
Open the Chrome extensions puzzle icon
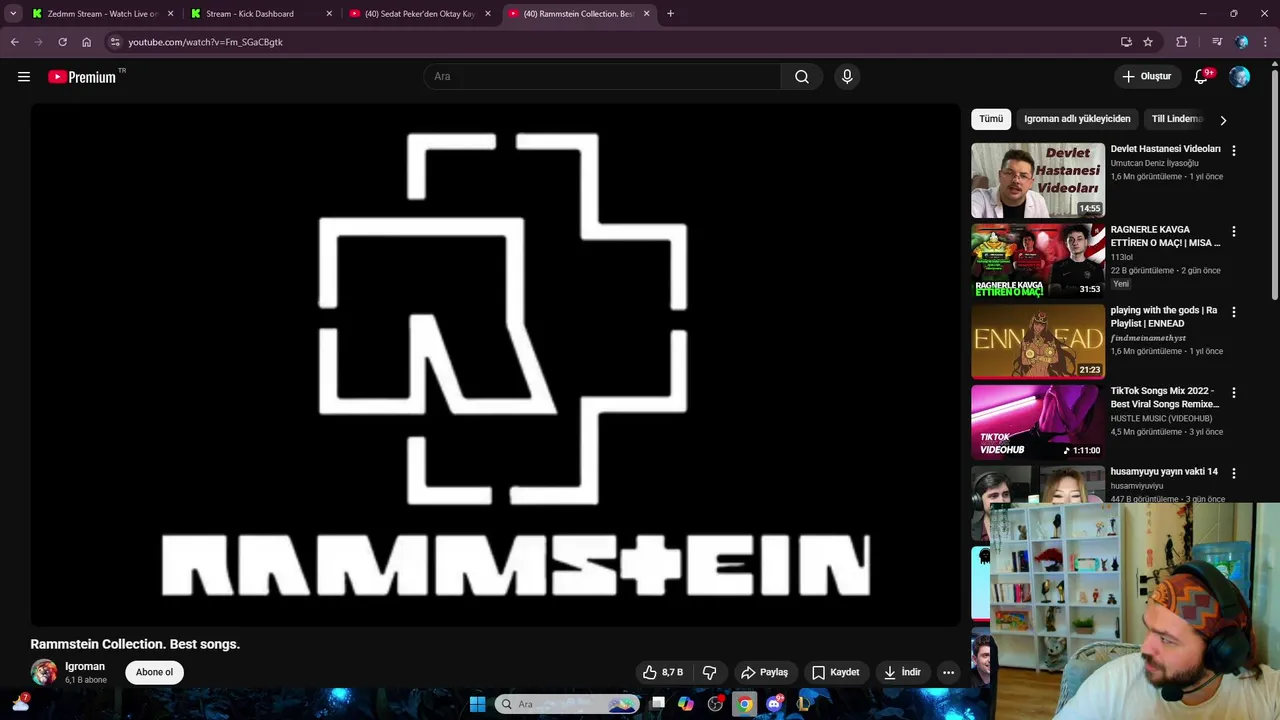pos(1182,42)
